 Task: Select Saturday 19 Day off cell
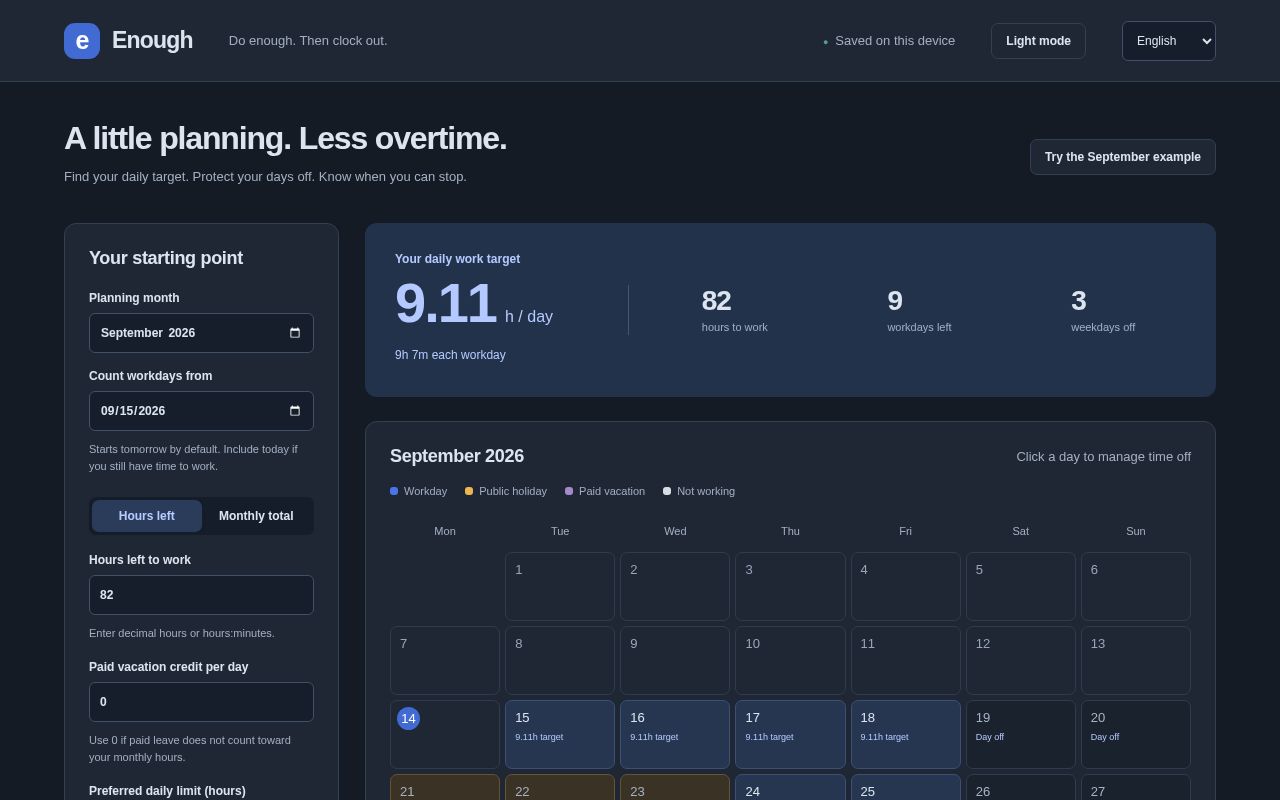pyautogui.click(x=1021, y=734)
